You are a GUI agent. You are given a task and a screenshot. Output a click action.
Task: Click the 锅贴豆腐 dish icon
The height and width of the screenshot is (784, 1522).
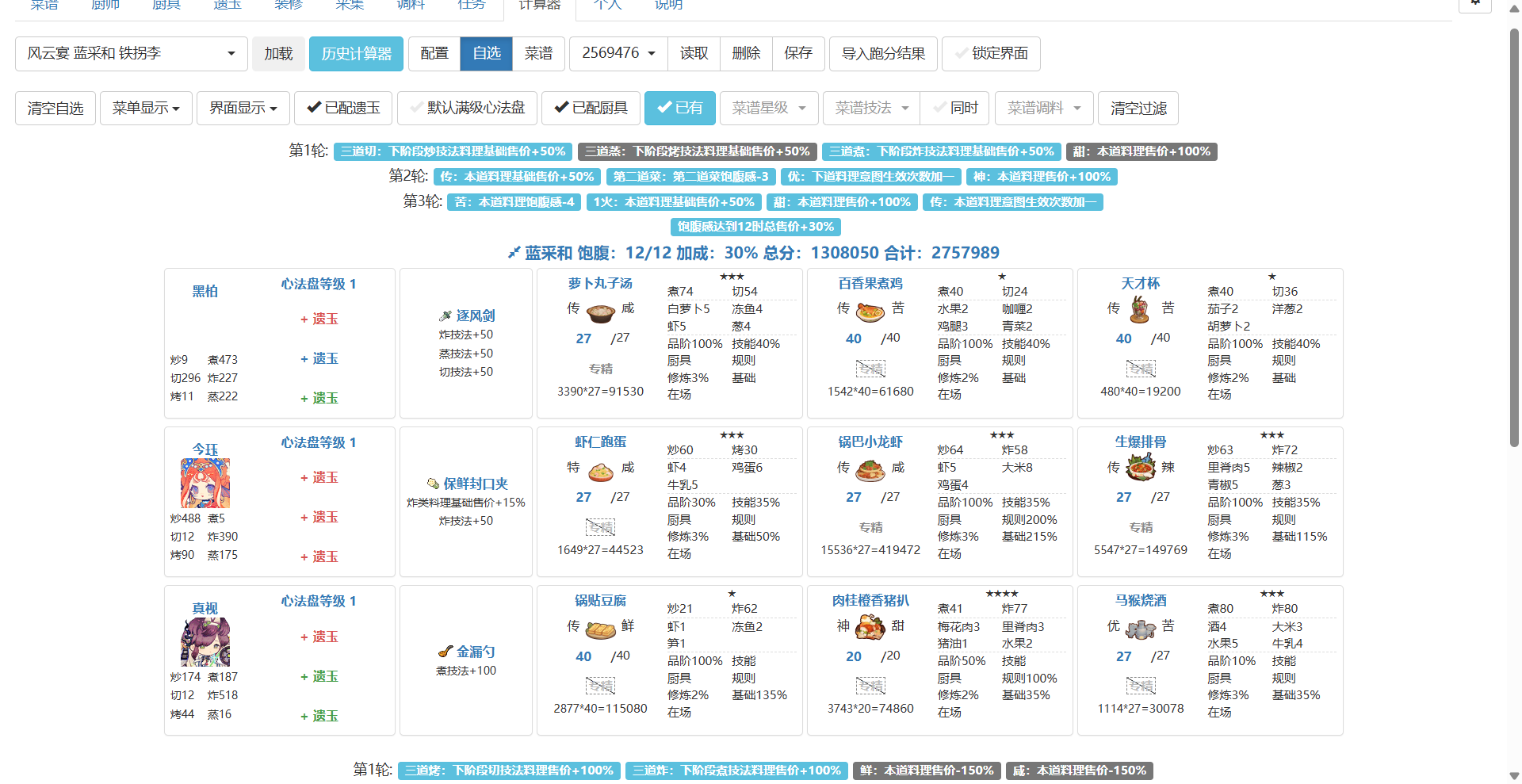click(x=600, y=630)
